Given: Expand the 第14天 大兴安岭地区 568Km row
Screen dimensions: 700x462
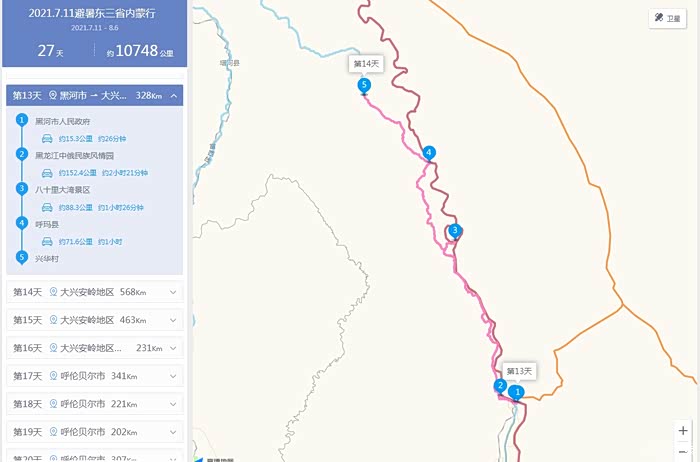Looking at the screenshot, I should pos(95,292).
